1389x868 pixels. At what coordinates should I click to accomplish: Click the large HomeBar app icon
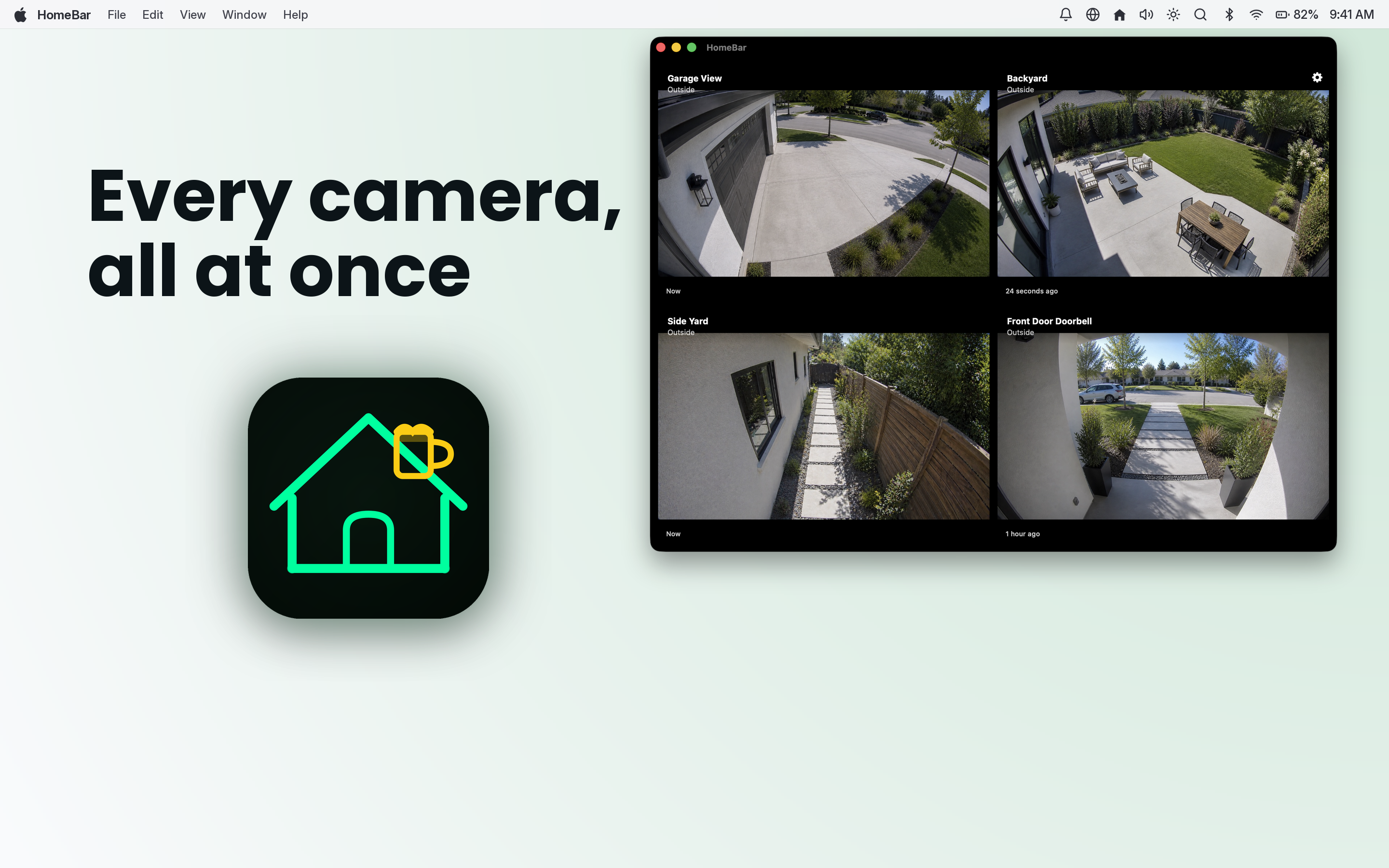368,498
